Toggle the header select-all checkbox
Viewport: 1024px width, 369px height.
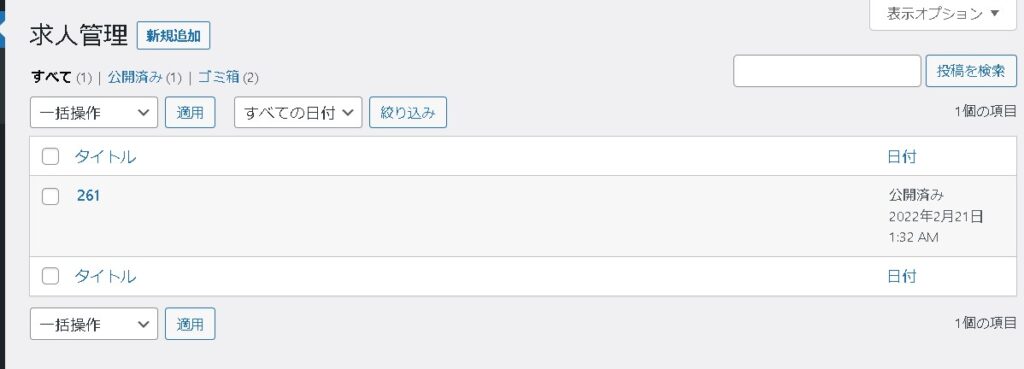click(x=50, y=157)
